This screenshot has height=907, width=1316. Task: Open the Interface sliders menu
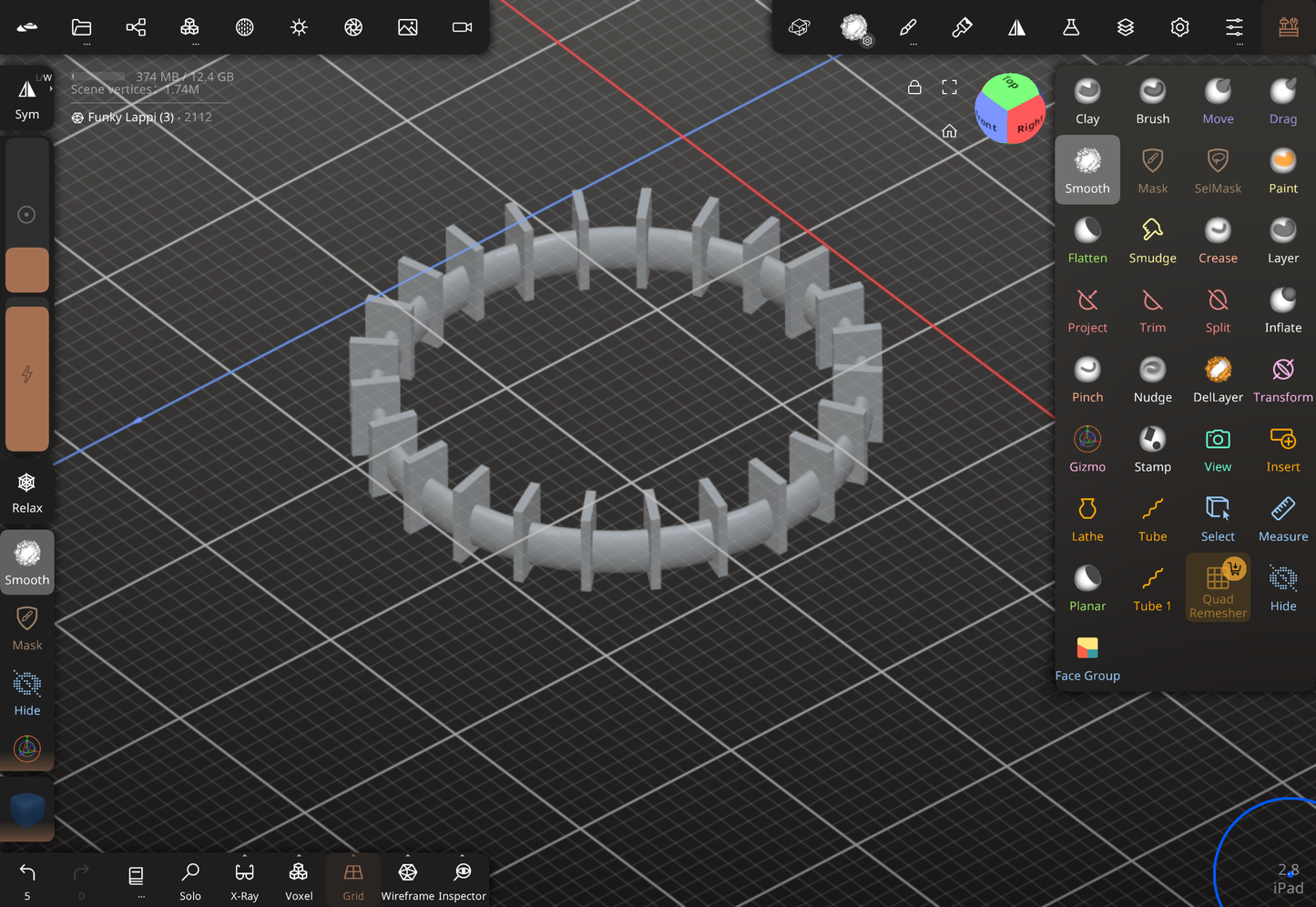[x=1234, y=27]
